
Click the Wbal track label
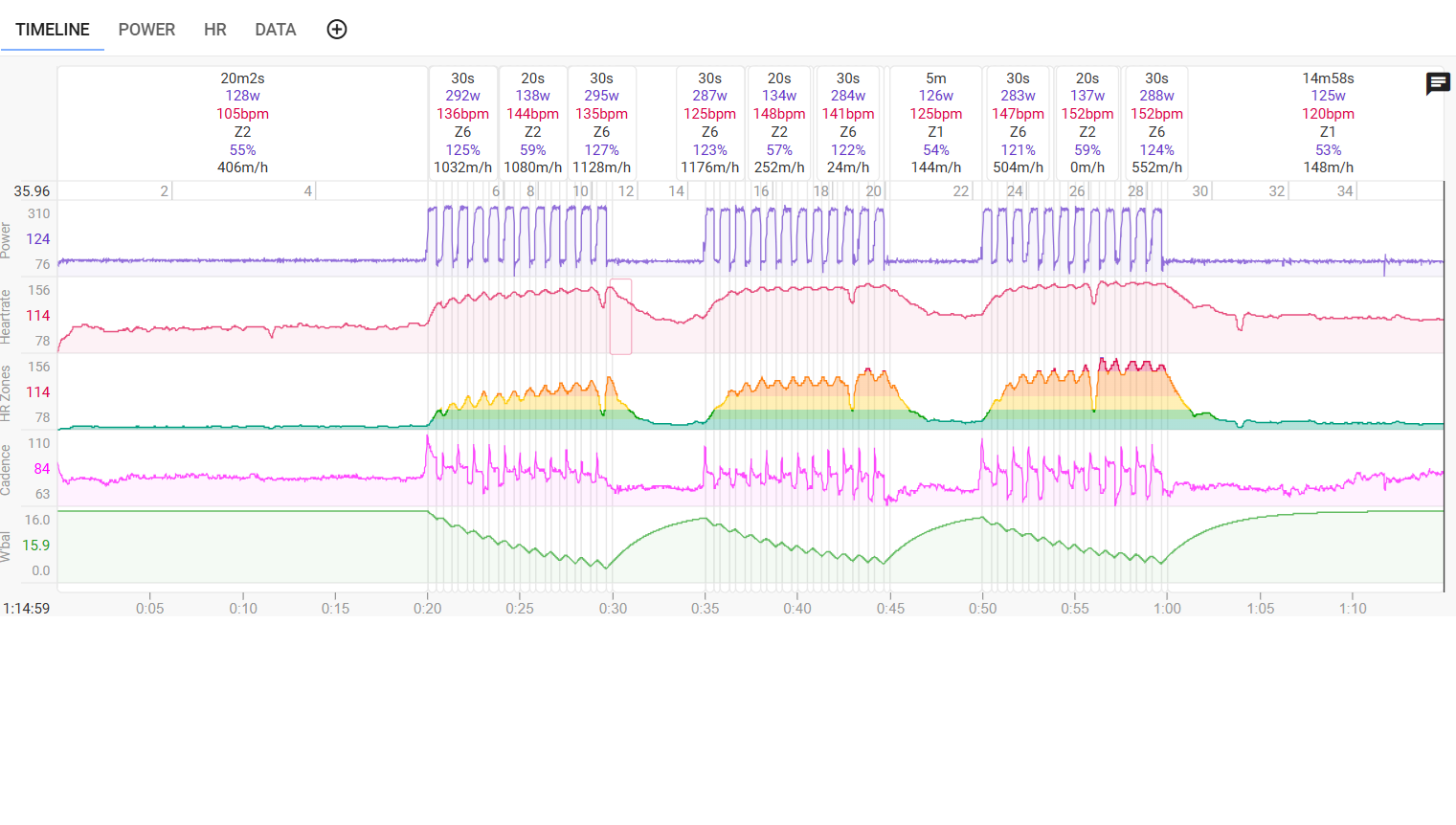point(6,546)
